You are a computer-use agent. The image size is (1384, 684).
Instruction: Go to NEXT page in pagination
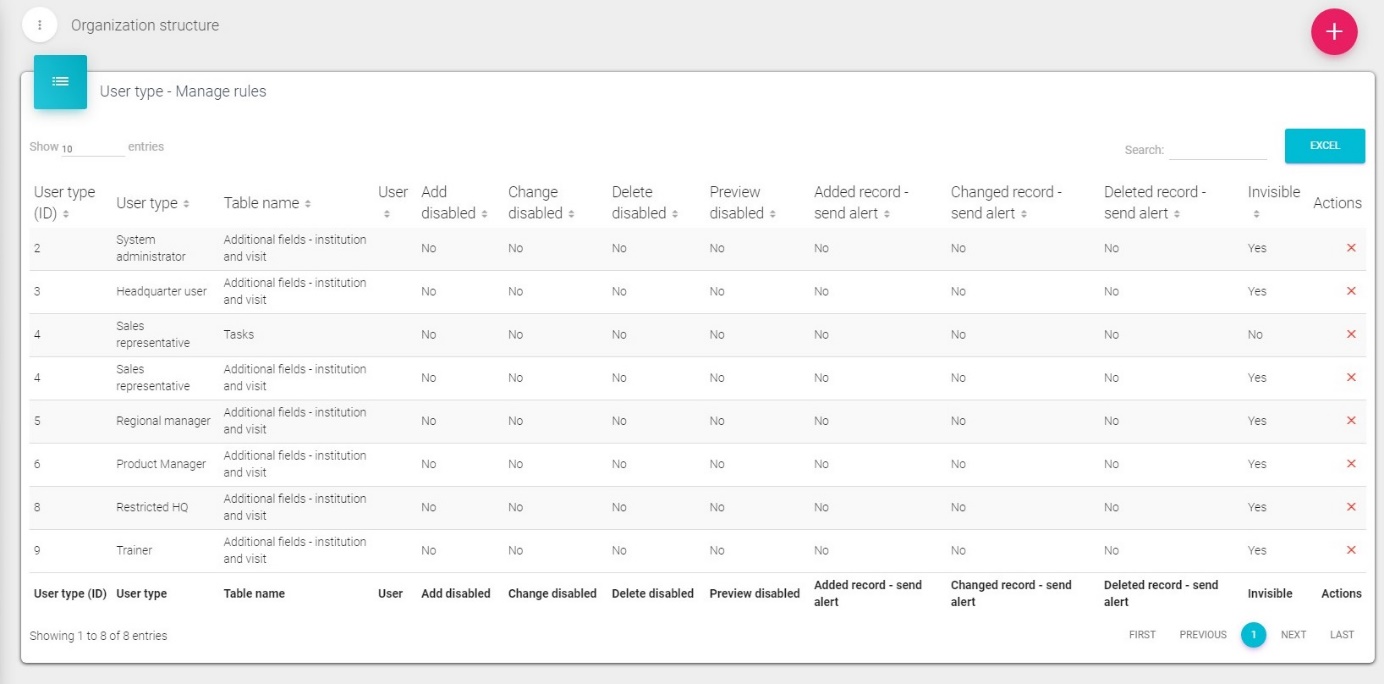point(1293,635)
